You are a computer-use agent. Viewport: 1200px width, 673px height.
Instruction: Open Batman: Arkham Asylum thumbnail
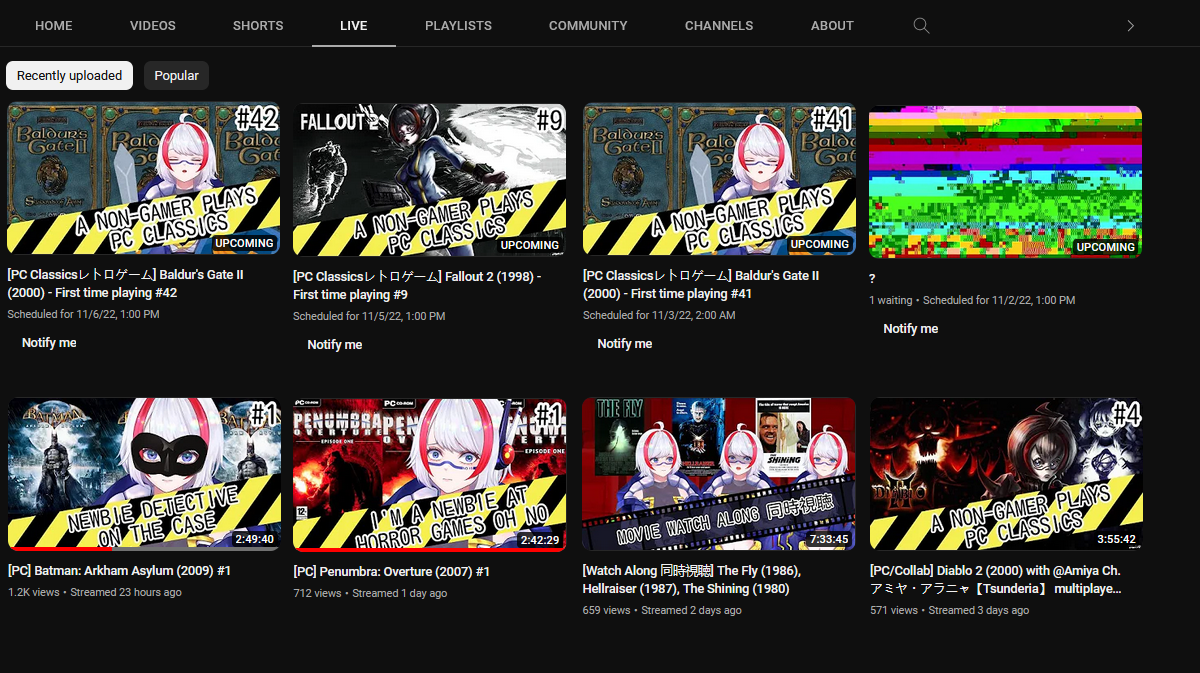point(144,474)
